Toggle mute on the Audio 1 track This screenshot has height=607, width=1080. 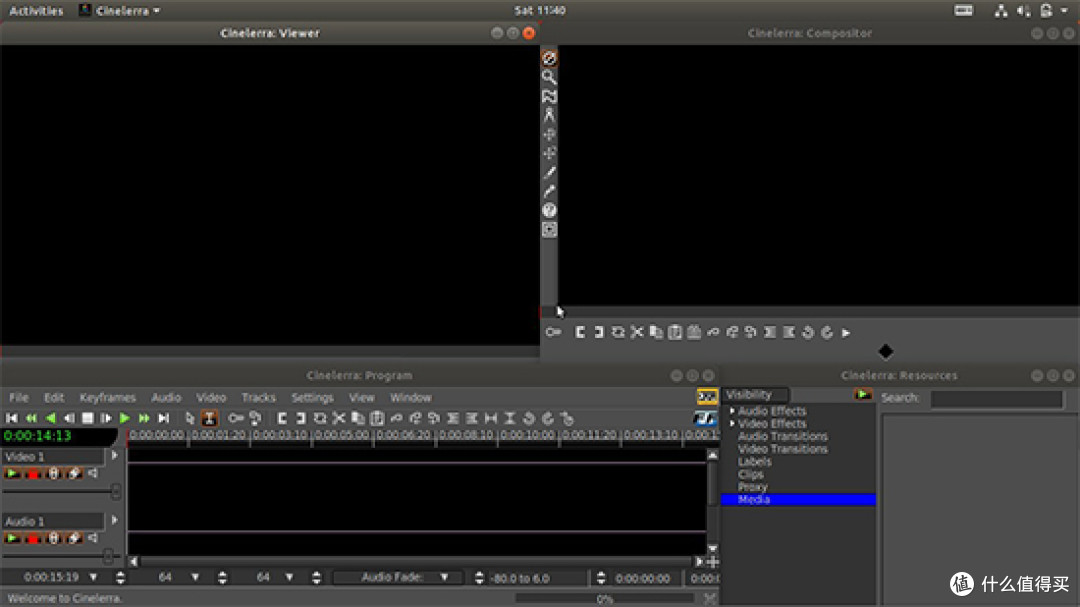tap(94, 539)
